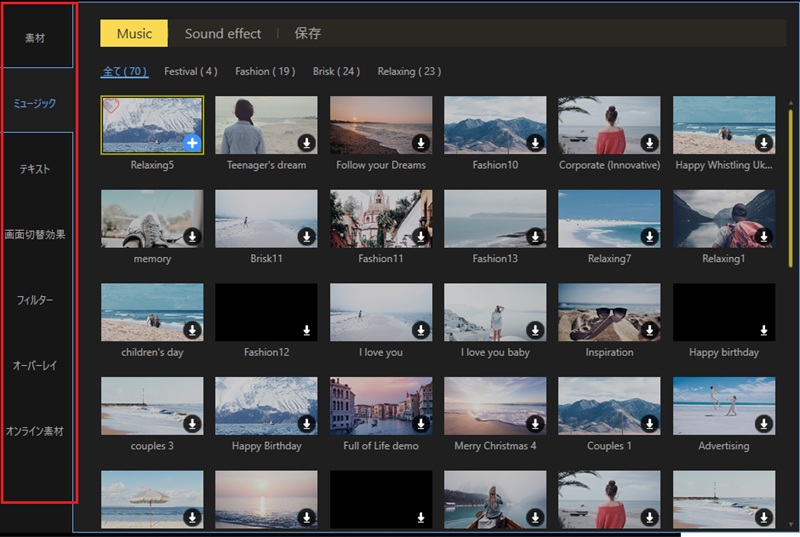Viewport: 800px width, 537px height.
Task: Filter music by Fashion (19)
Action: [265, 71]
